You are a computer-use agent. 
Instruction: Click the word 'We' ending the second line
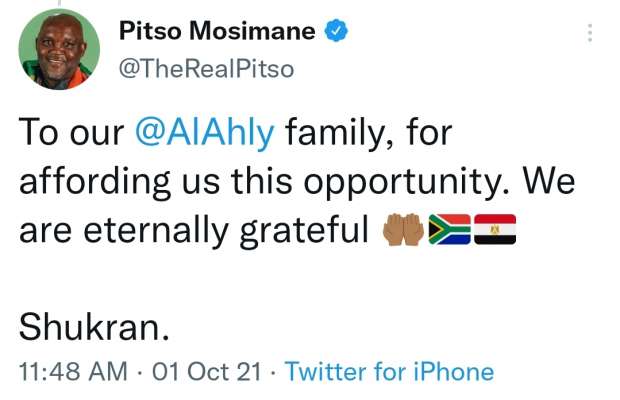tap(548, 181)
